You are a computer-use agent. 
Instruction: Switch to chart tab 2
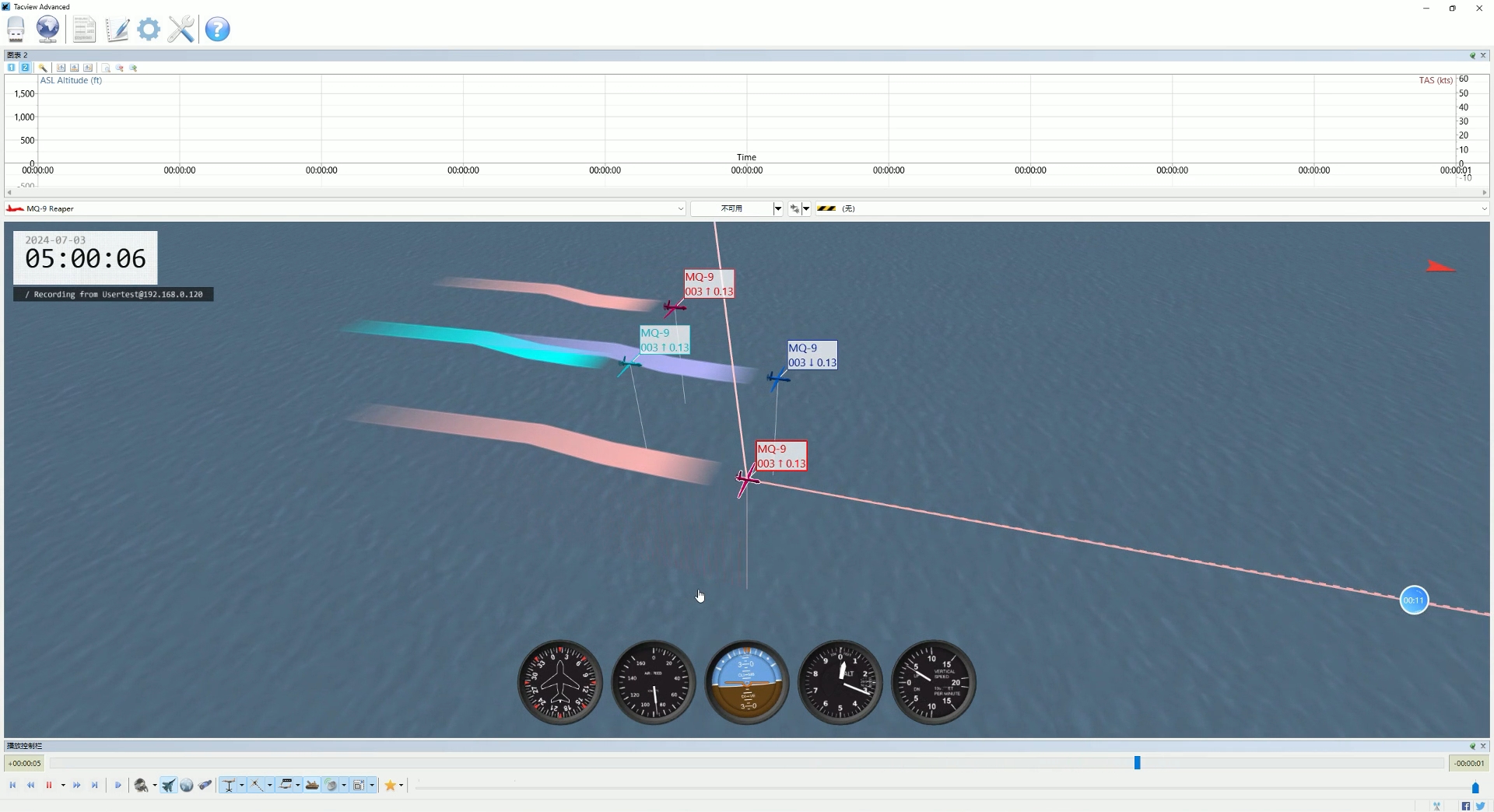pyautogui.click(x=25, y=68)
